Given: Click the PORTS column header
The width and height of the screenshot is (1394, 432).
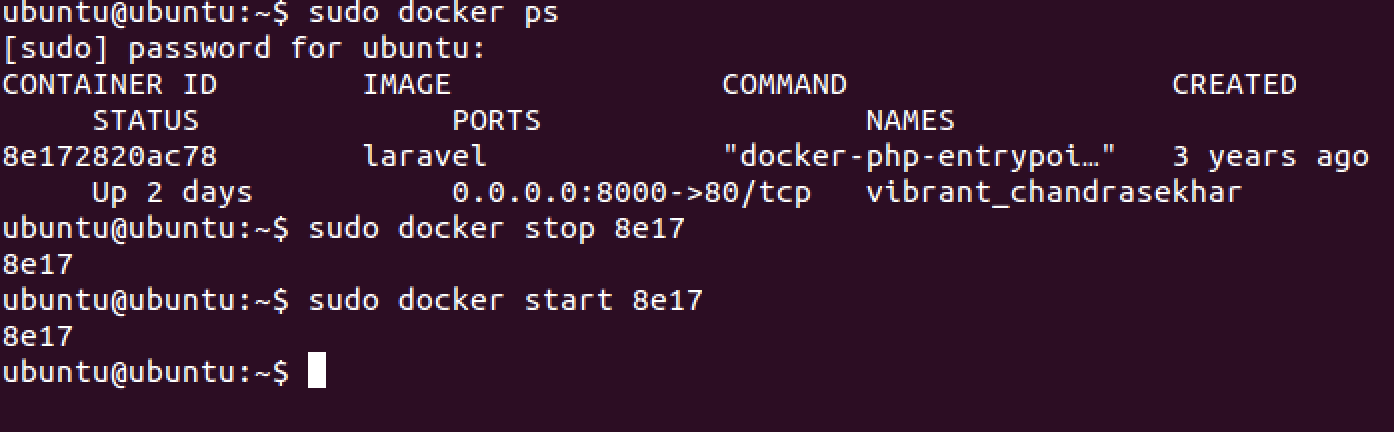Looking at the screenshot, I should [x=496, y=120].
